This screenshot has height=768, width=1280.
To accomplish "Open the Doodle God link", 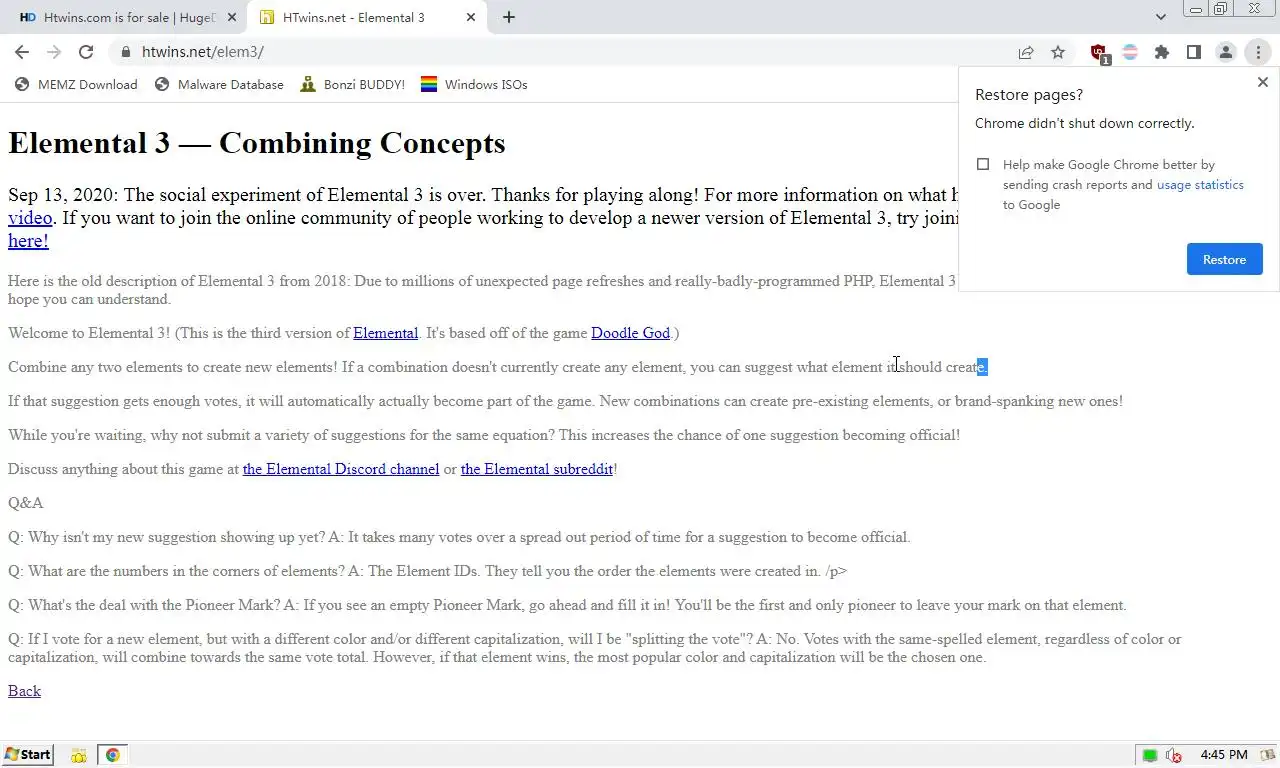I will [630, 333].
